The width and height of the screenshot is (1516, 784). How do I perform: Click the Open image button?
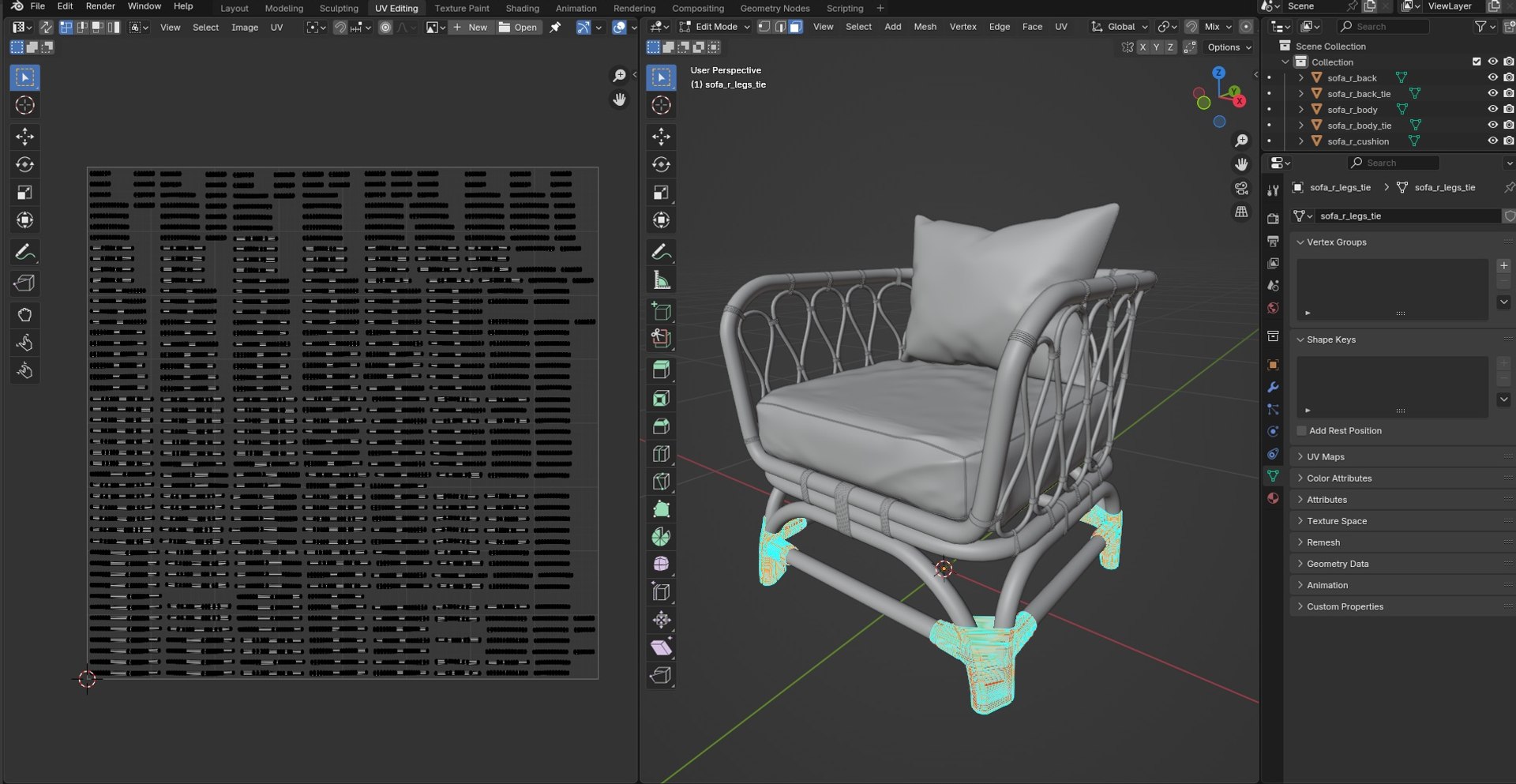pyautogui.click(x=518, y=28)
